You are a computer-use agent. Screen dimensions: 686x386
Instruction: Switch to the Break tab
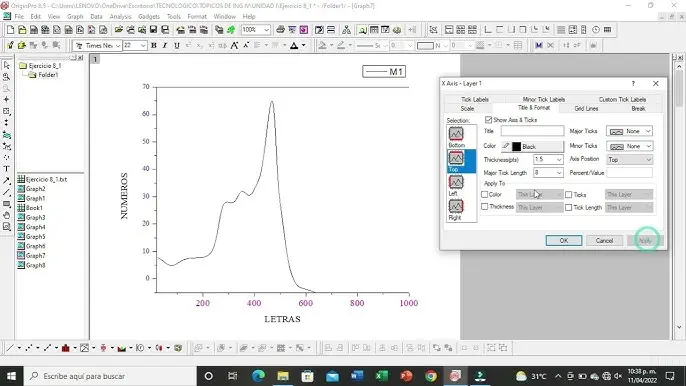(638, 109)
